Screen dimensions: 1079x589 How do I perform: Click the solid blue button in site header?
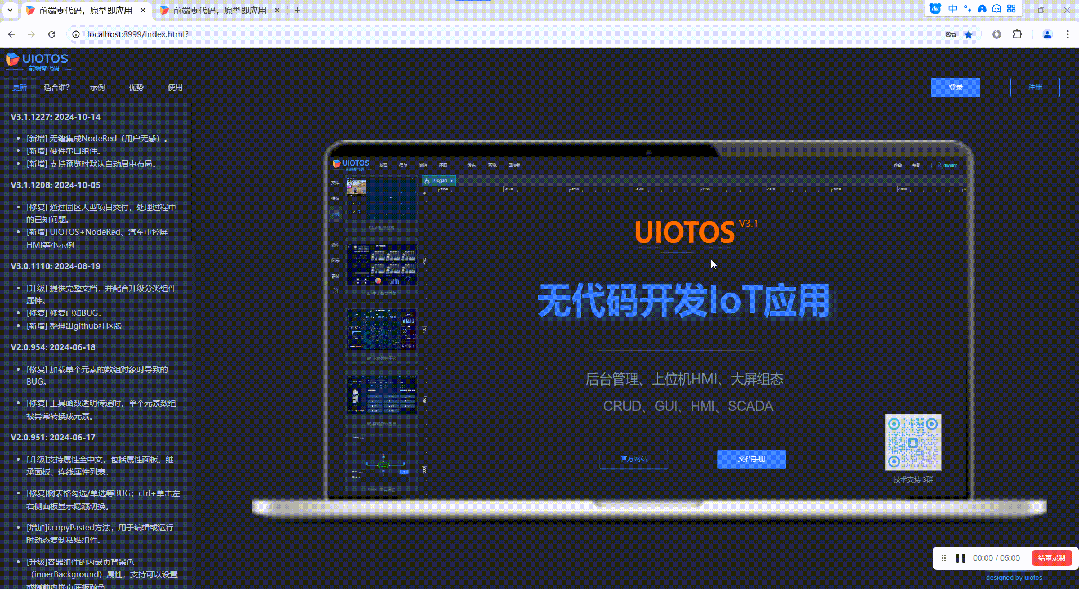[x=955, y=87]
